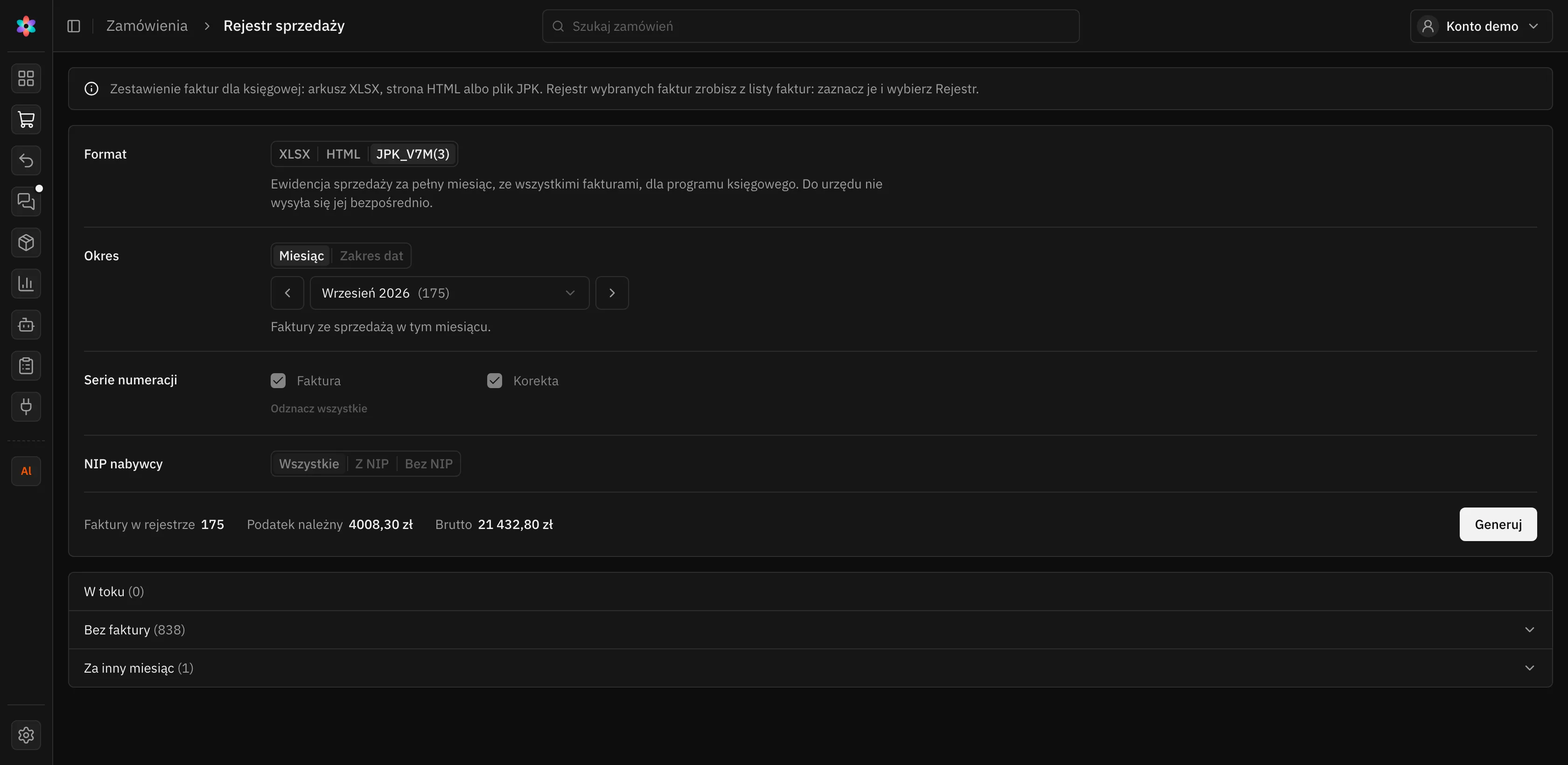Expand the Bez faktury section

coord(810,630)
